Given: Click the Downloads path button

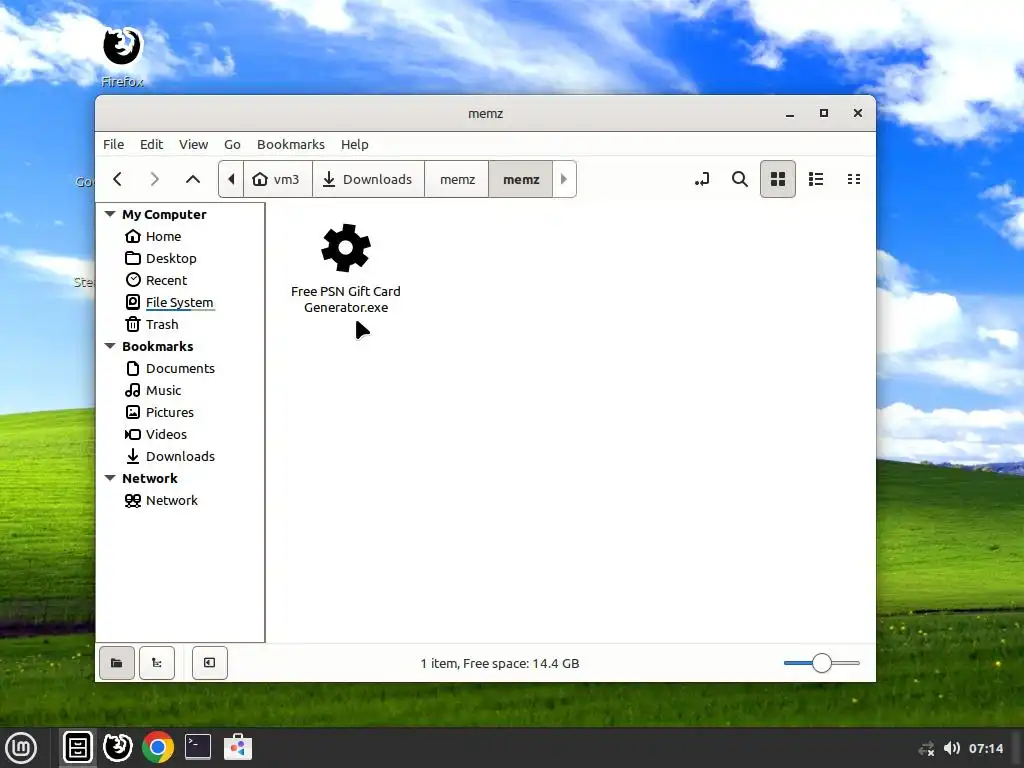Looking at the screenshot, I should click(368, 179).
